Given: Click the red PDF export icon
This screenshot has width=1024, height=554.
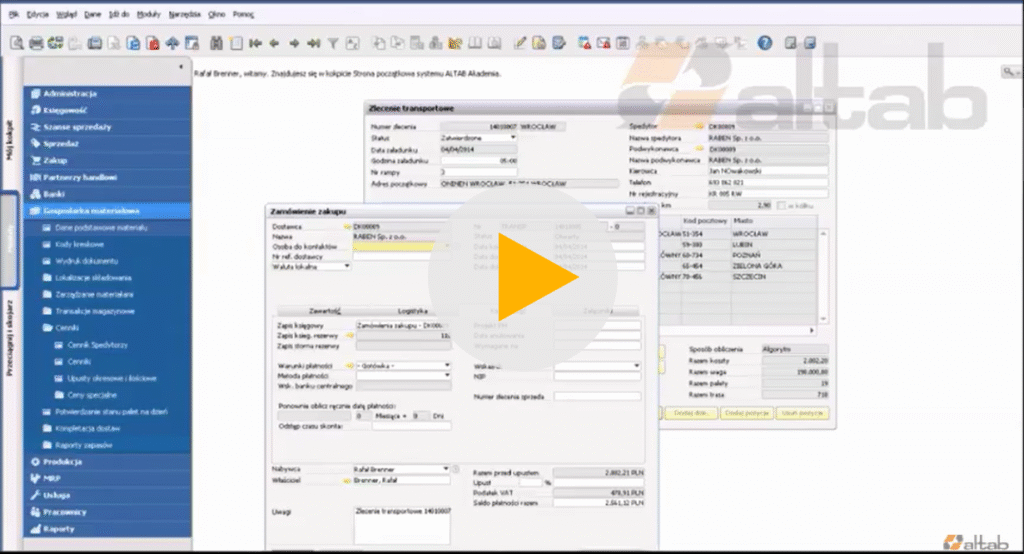Looking at the screenshot, I should (x=153, y=43).
